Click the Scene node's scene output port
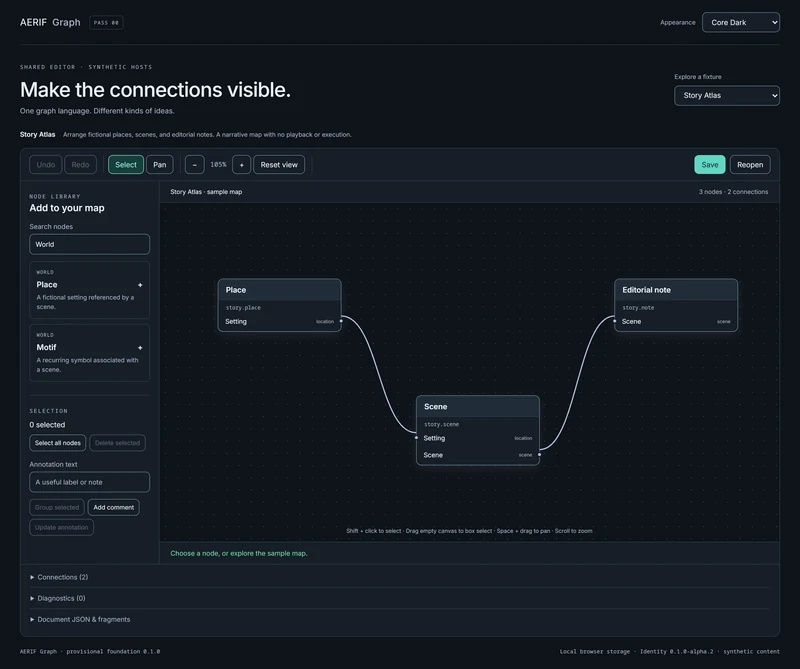Screen dimensions: 800x669 (539, 455)
